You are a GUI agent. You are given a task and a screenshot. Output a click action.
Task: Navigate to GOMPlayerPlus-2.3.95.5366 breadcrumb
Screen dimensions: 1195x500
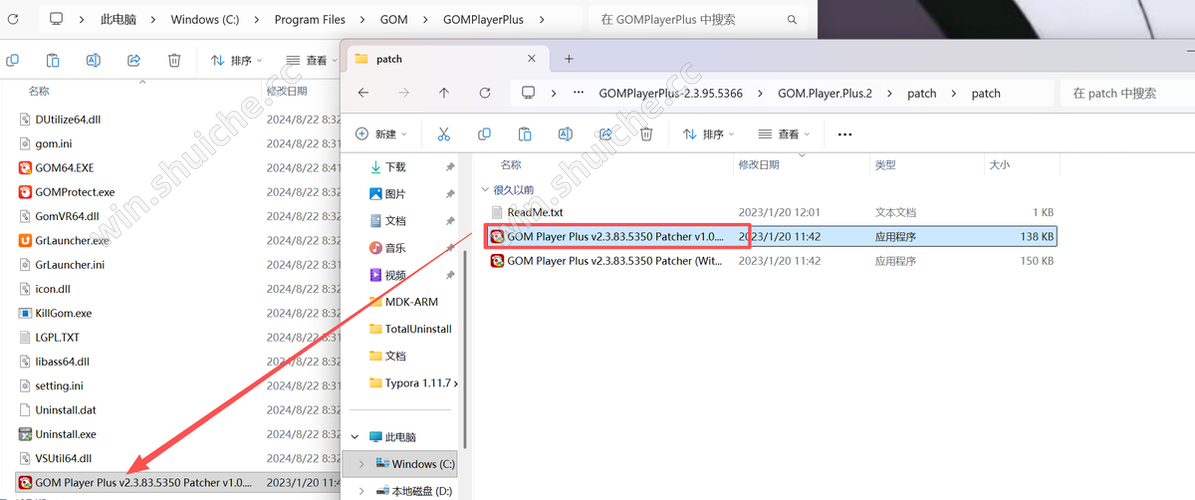671,93
